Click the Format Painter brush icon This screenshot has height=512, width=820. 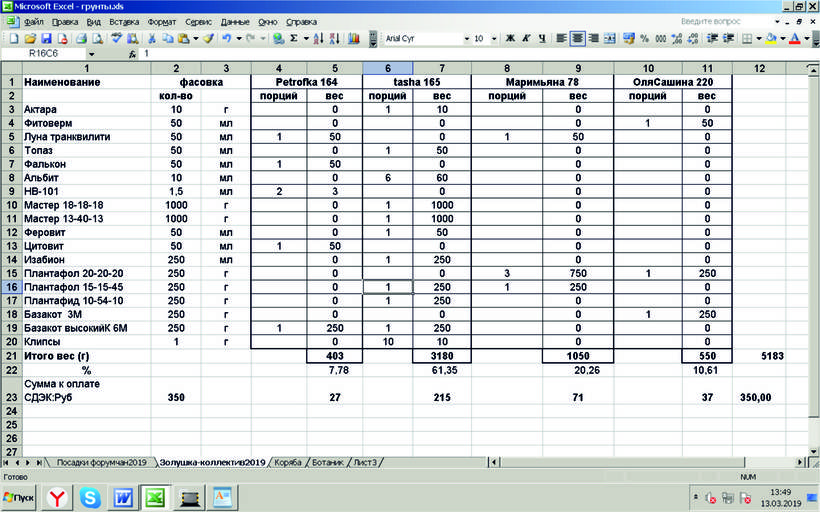tap(209, 38)
